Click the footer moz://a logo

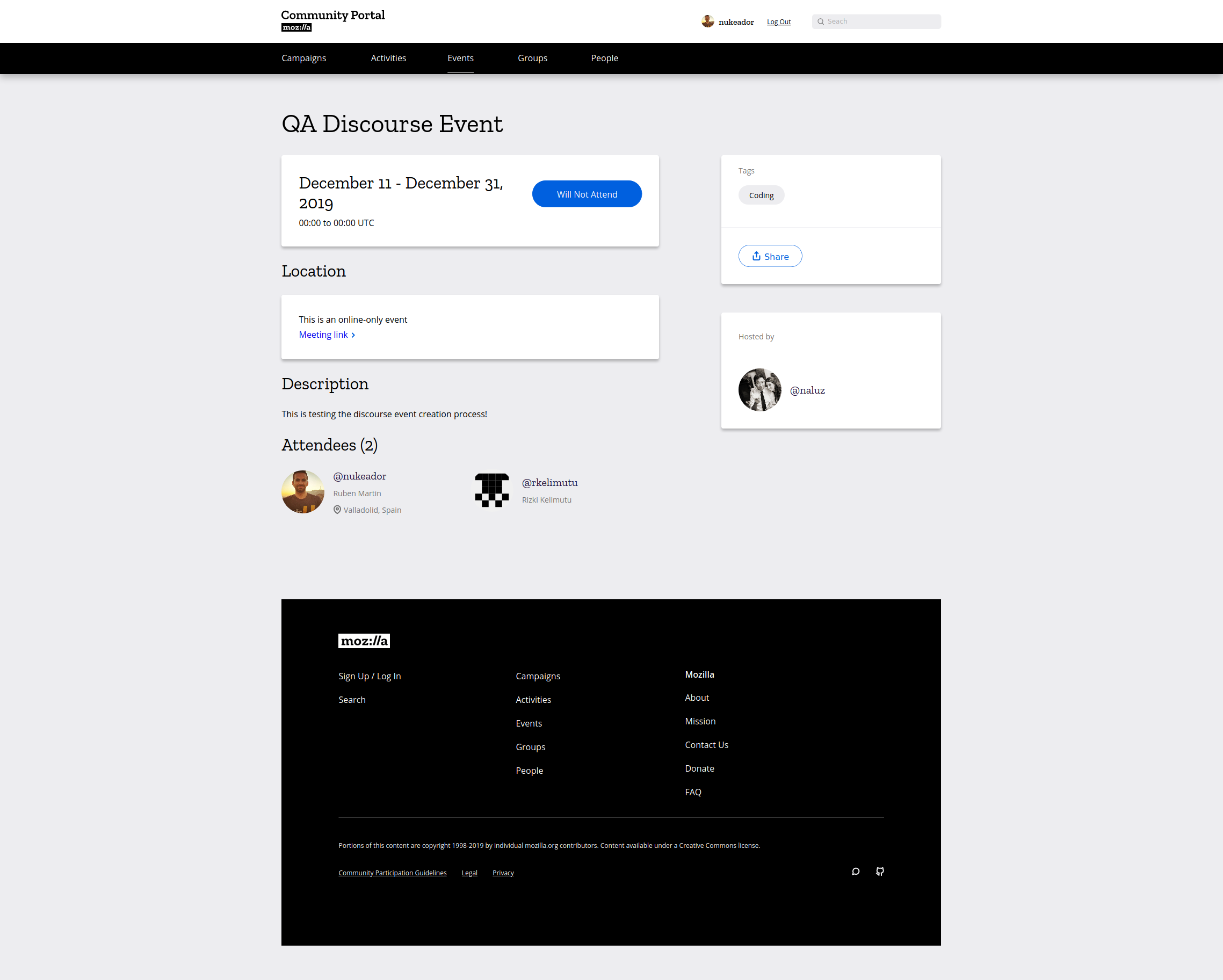click(364, 640)
